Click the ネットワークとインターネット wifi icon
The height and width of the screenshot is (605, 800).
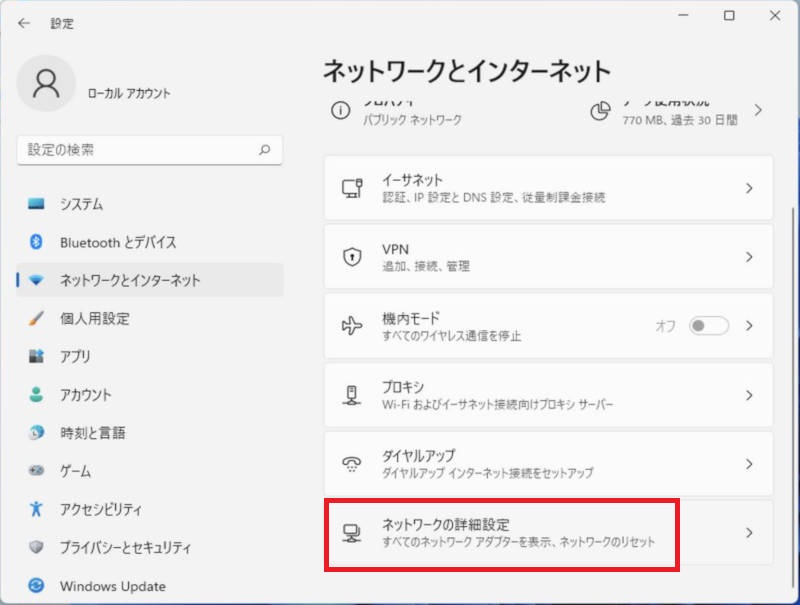click(x=36, y=280)
